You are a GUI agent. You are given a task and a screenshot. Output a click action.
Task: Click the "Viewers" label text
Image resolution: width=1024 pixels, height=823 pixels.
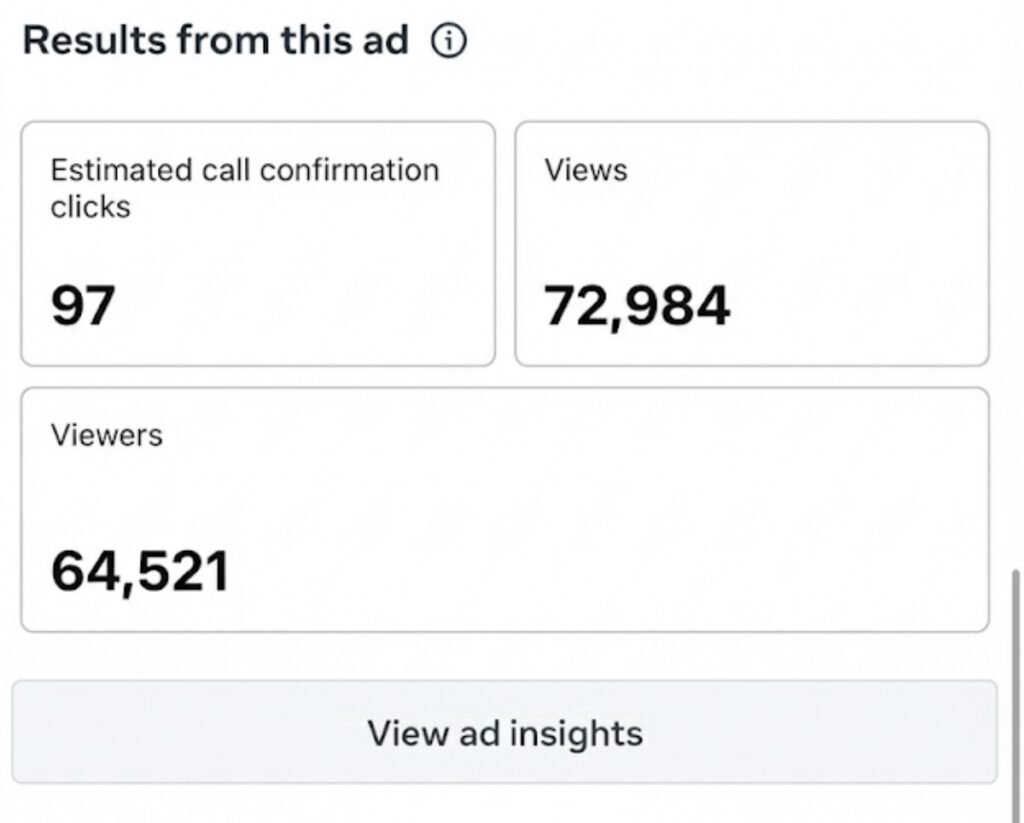[107, 435]
